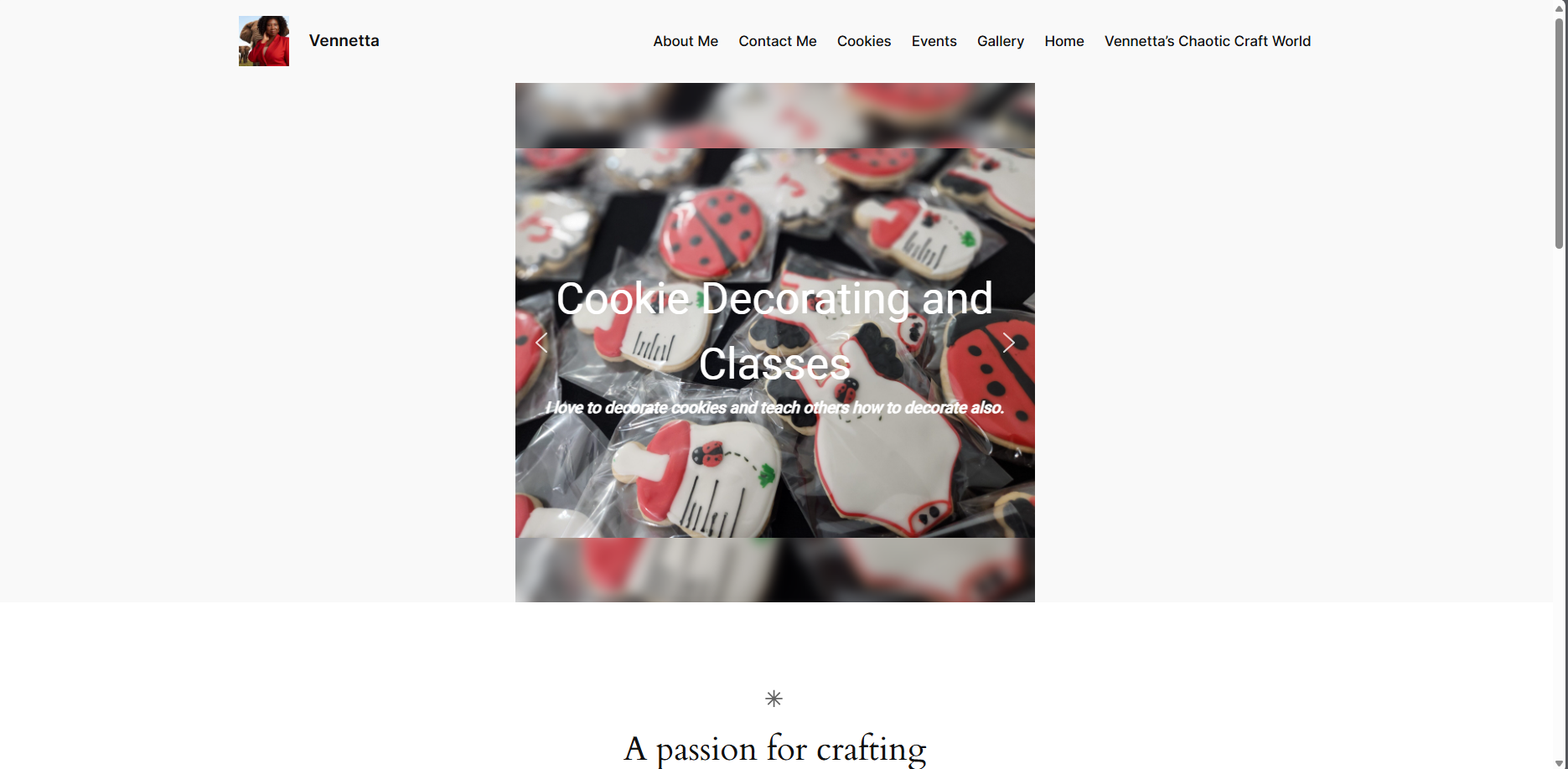Advance carousel with right arrow
This screenshot has height=769, width=1568.
click(x=1008, y=343)
